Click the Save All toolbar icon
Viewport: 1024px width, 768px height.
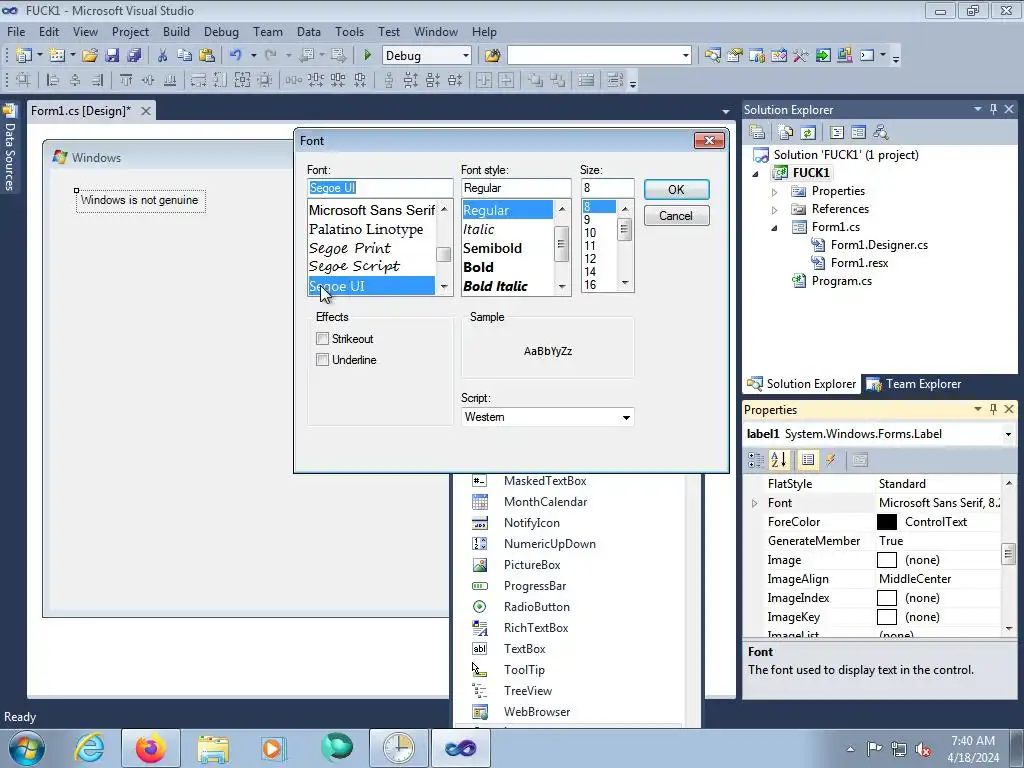[x=134, y=56]
